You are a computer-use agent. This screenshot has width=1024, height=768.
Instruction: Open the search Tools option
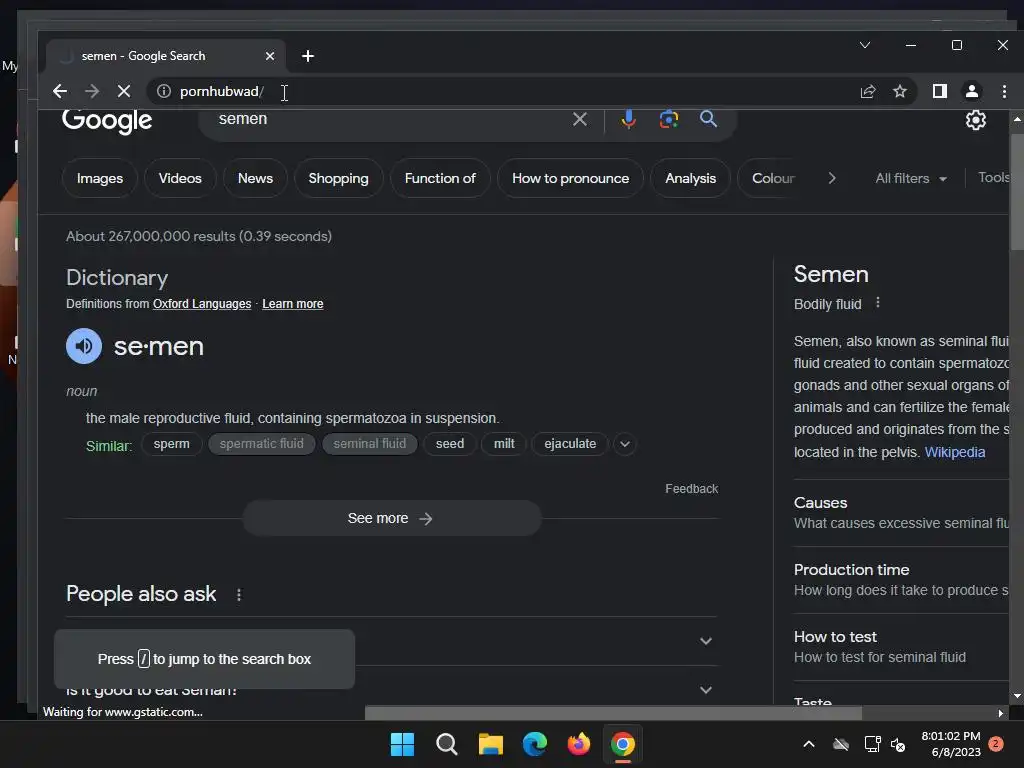[993, 178]
